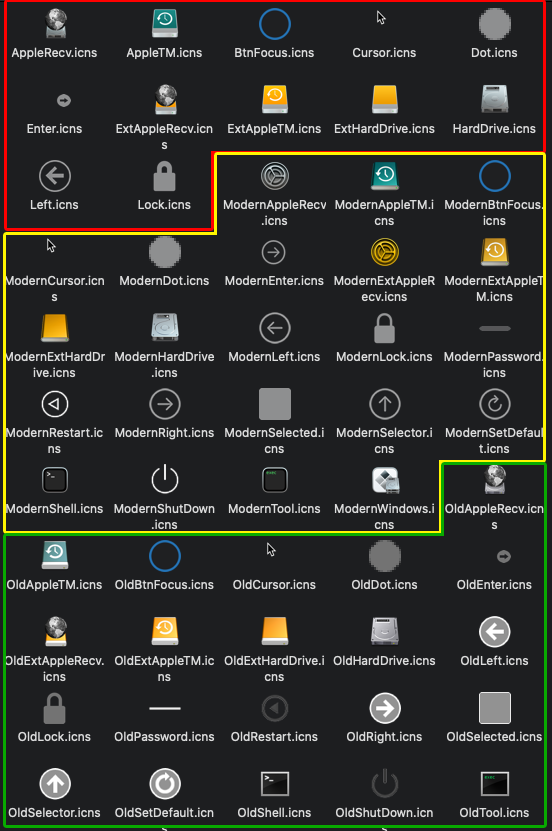
Task: Select the OldRestart.icns dark triangle icon
Action: pos(274,708)
